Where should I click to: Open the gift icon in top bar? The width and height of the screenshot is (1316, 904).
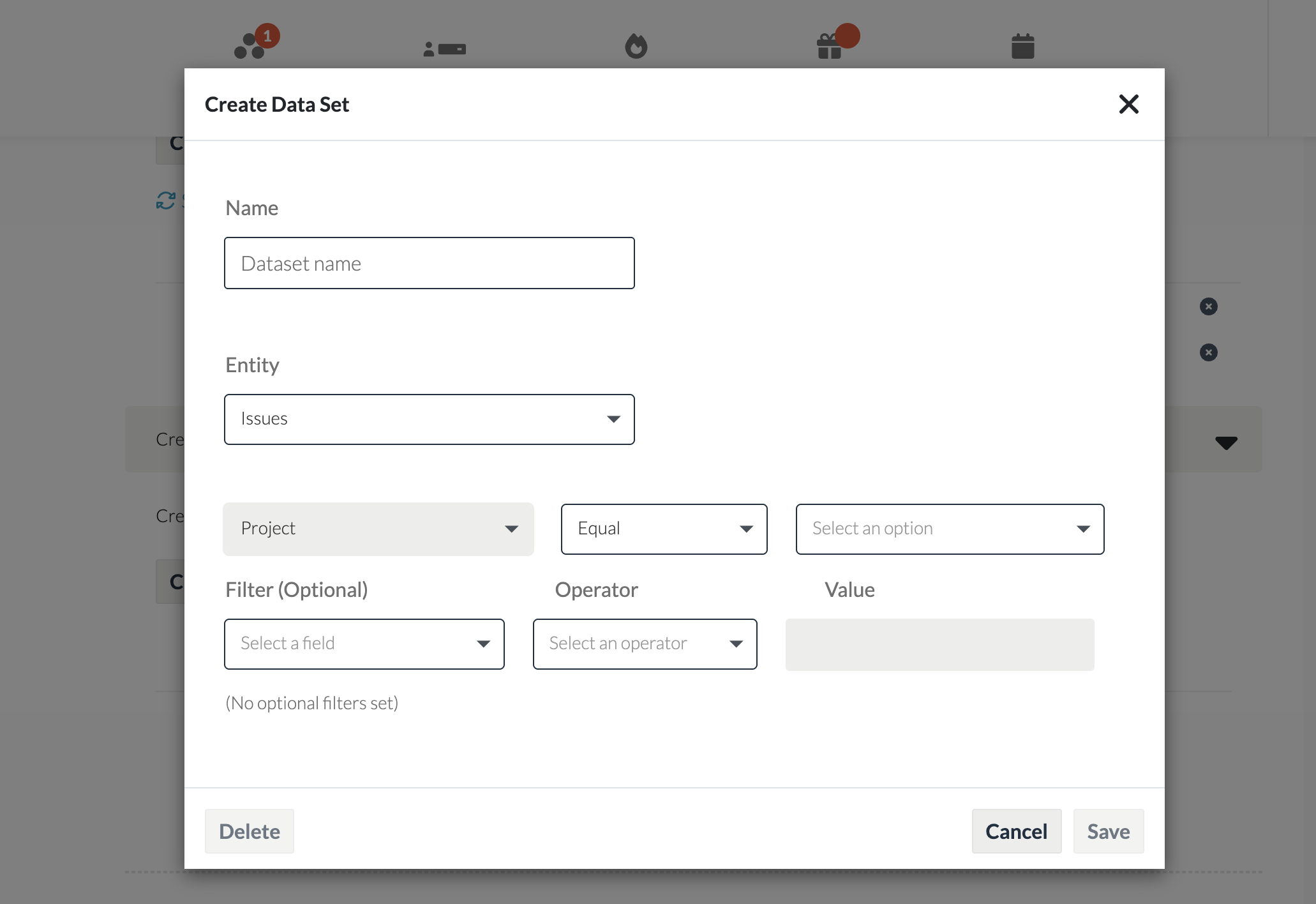(x=837, y=43)
